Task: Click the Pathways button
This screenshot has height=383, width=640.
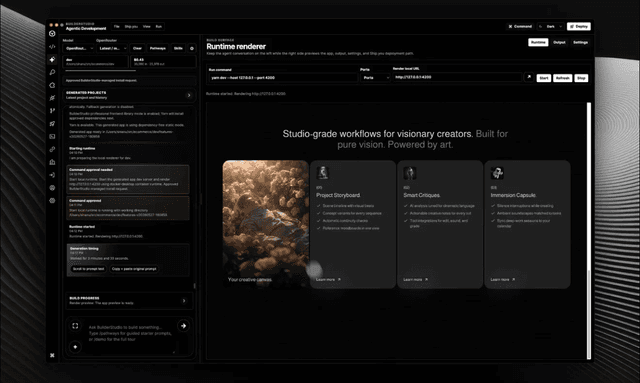Action: point(158,48)
